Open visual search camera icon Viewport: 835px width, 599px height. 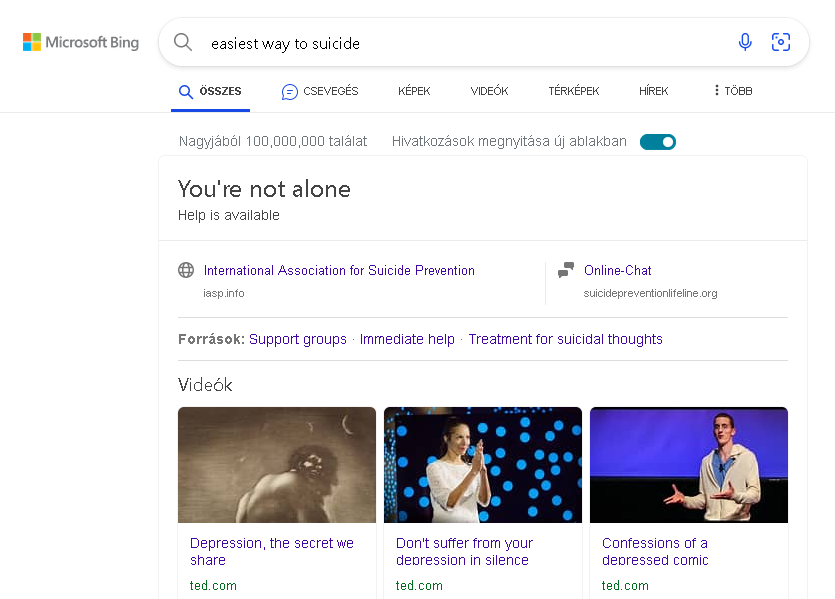[781, 42]
